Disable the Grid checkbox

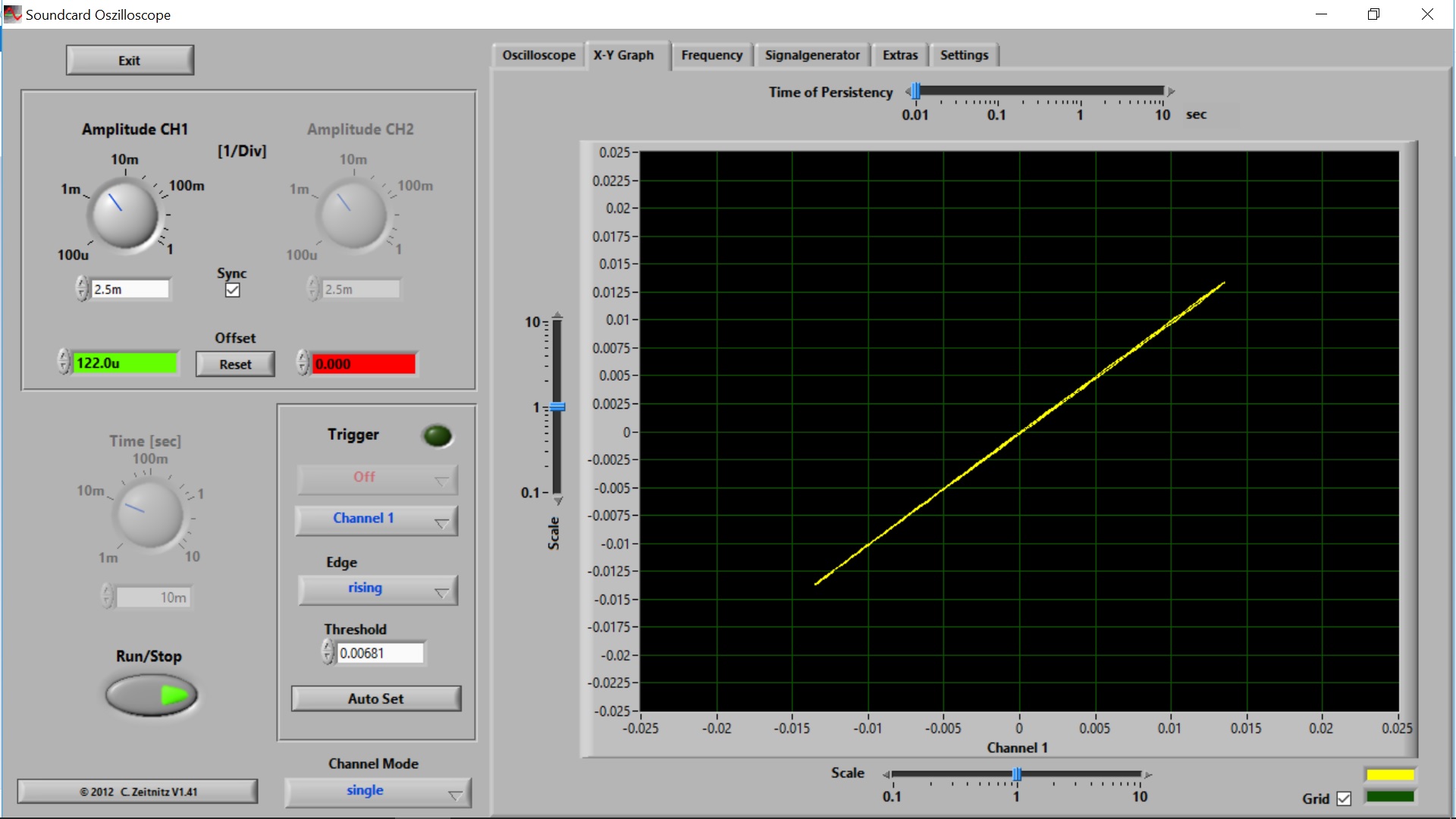[x=1344, y=799]
